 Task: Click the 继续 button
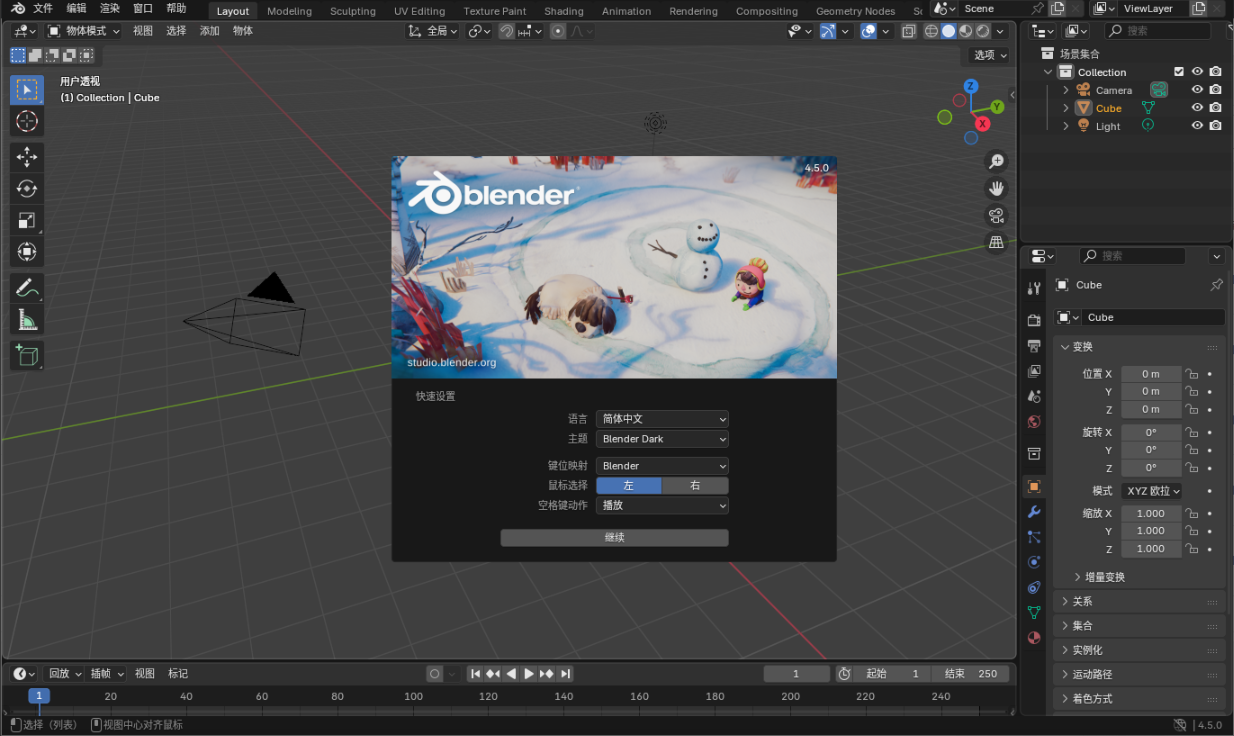(614, 538)
